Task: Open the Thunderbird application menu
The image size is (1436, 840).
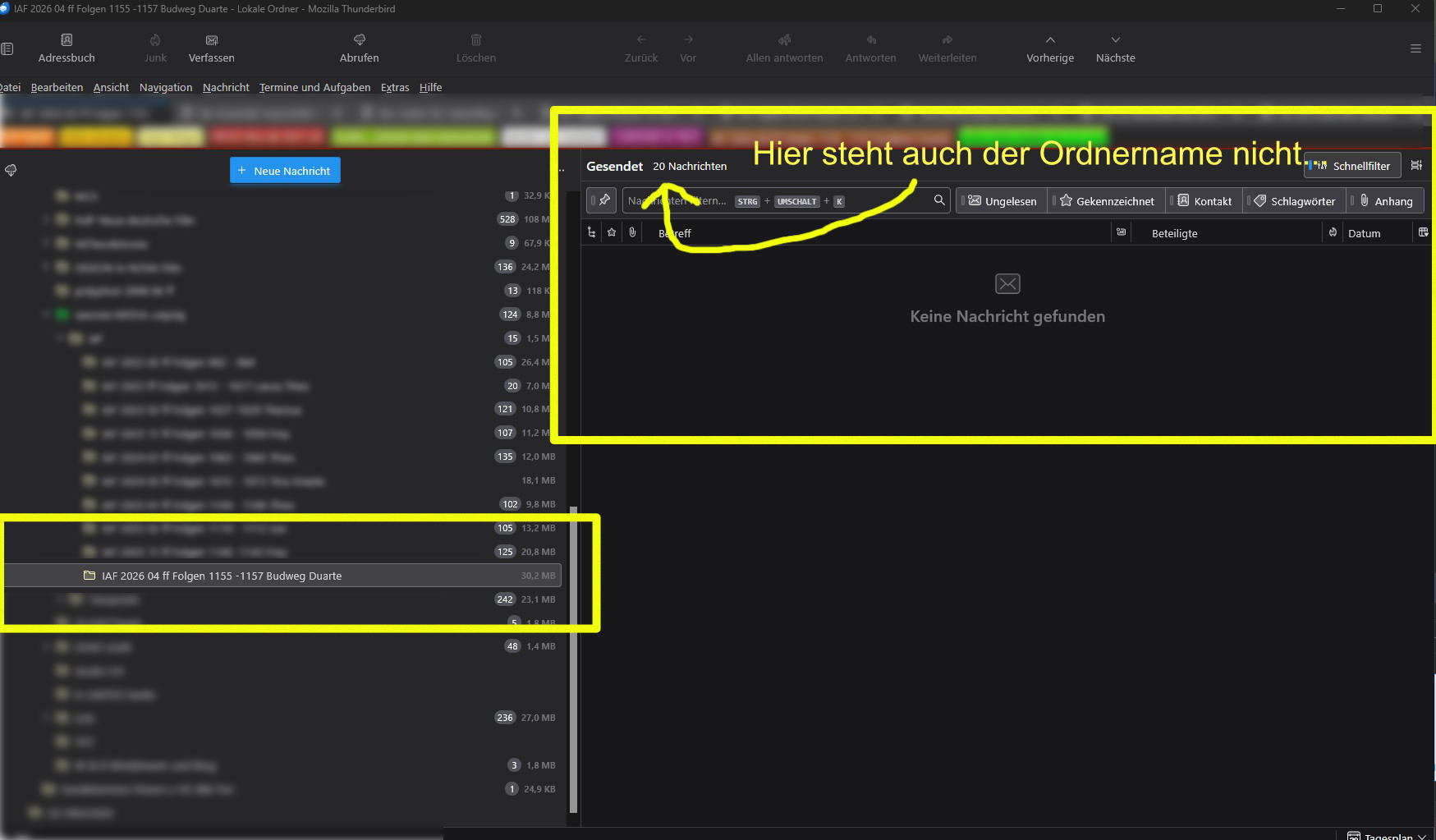Action: click(x=1415, y=48)
